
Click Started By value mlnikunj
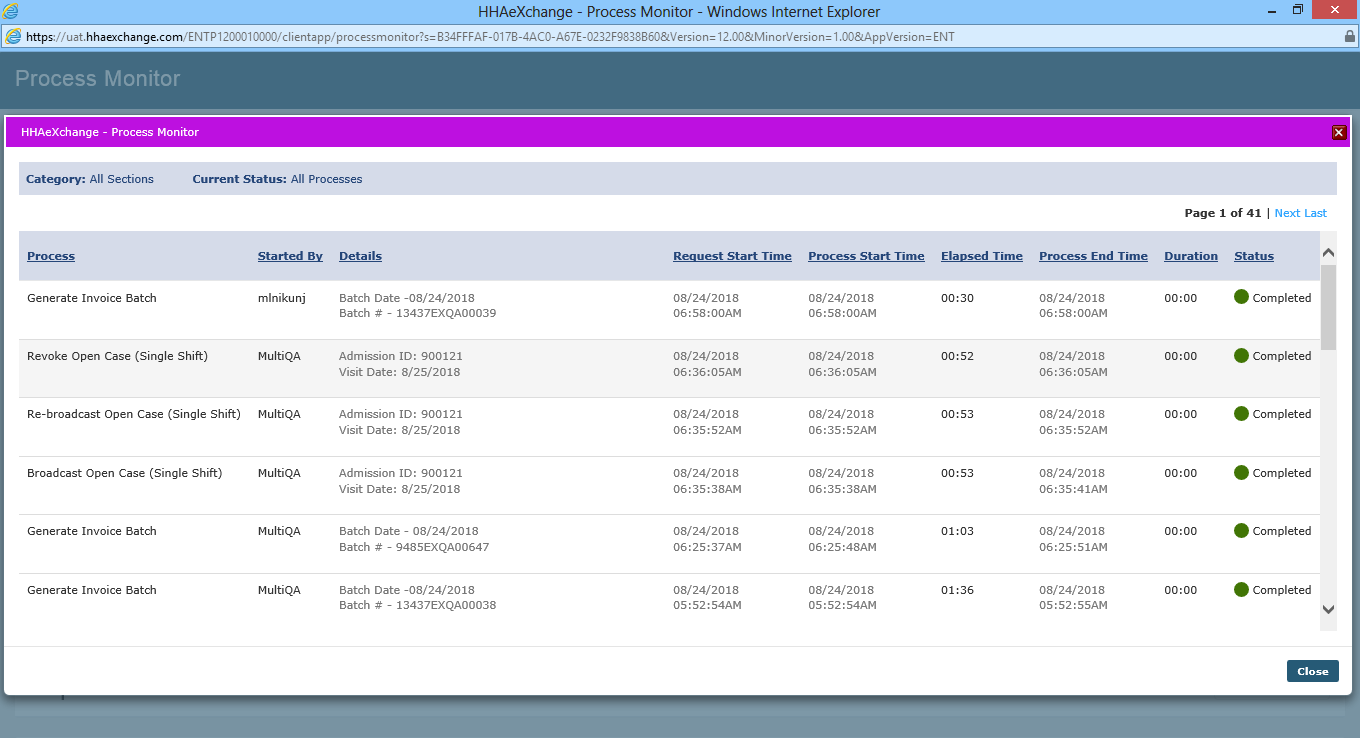tap(282, 298)
